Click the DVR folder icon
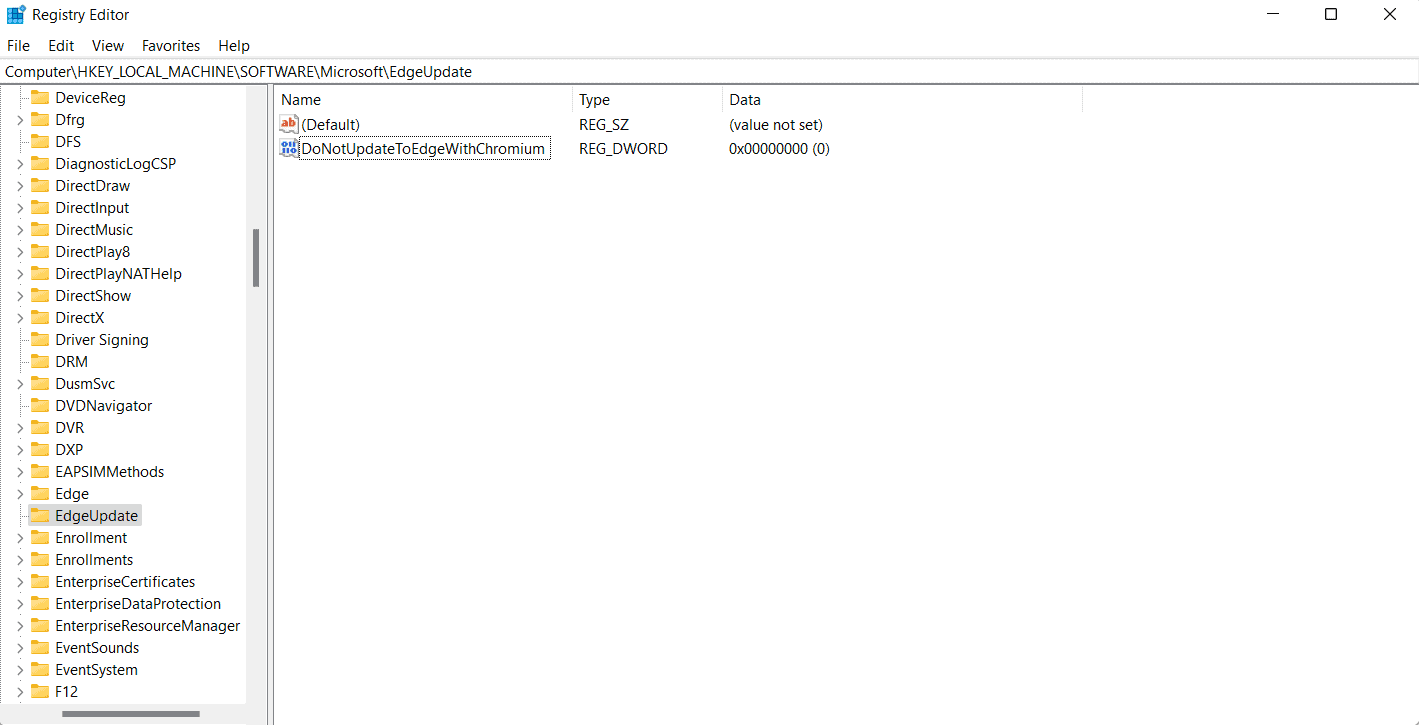 [x=40, y=428]
